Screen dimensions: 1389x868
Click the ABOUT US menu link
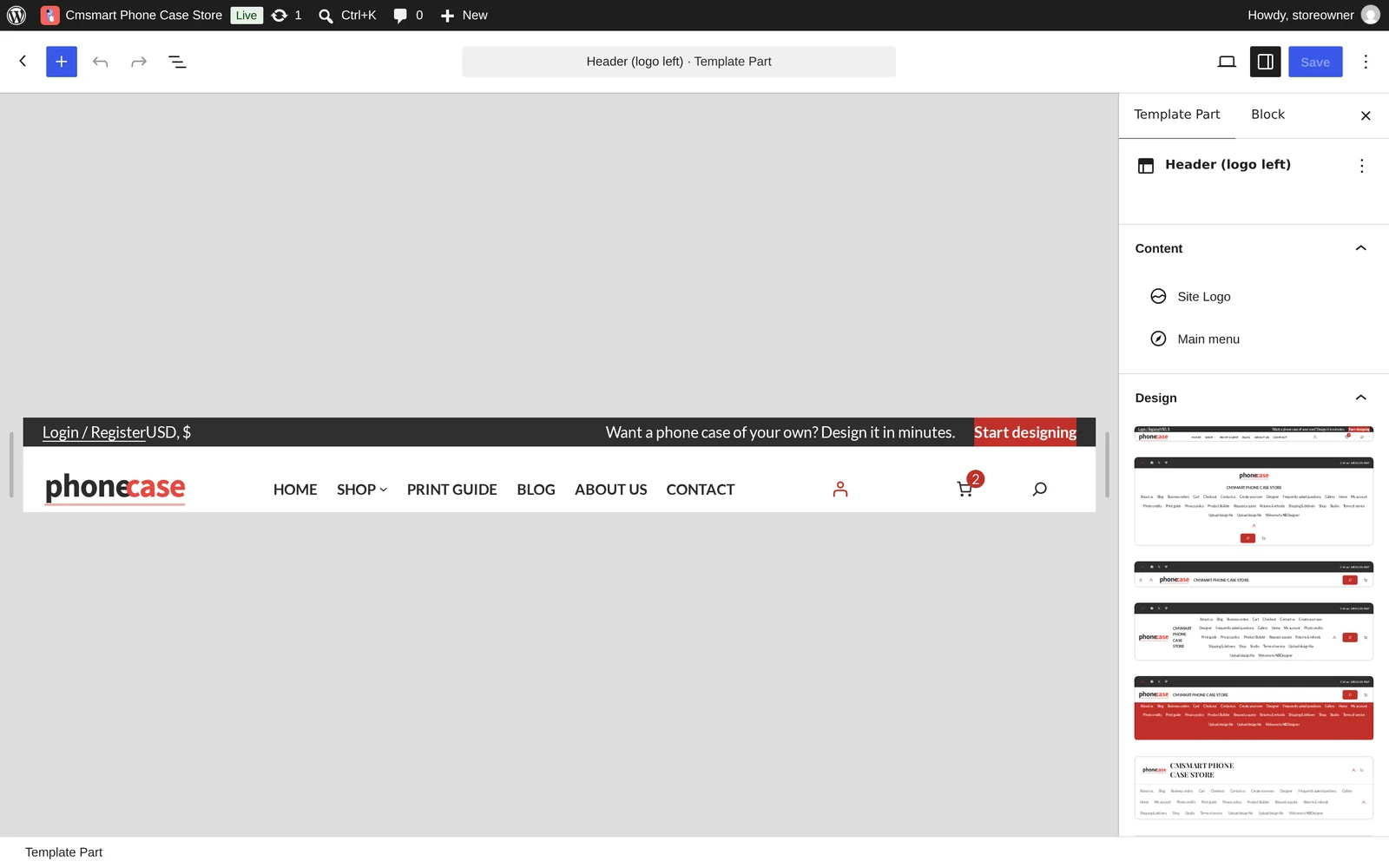(611, 490)
